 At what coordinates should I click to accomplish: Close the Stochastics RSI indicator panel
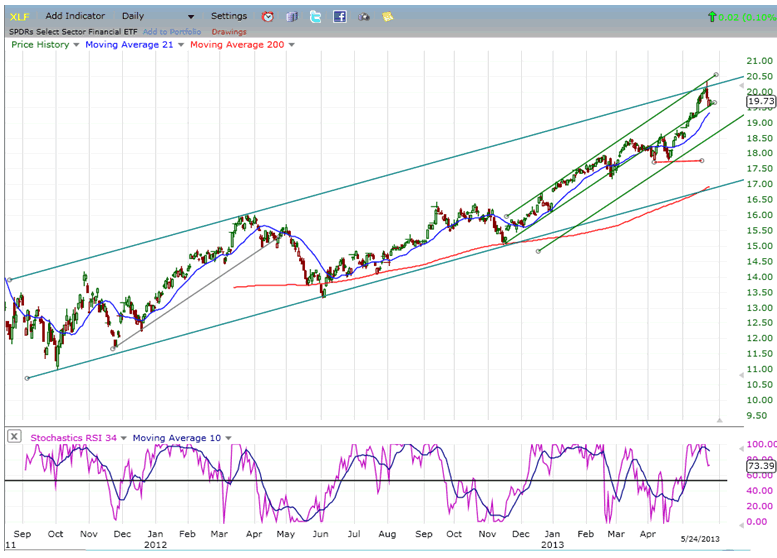pyautogui.click(x=15, y=437)
